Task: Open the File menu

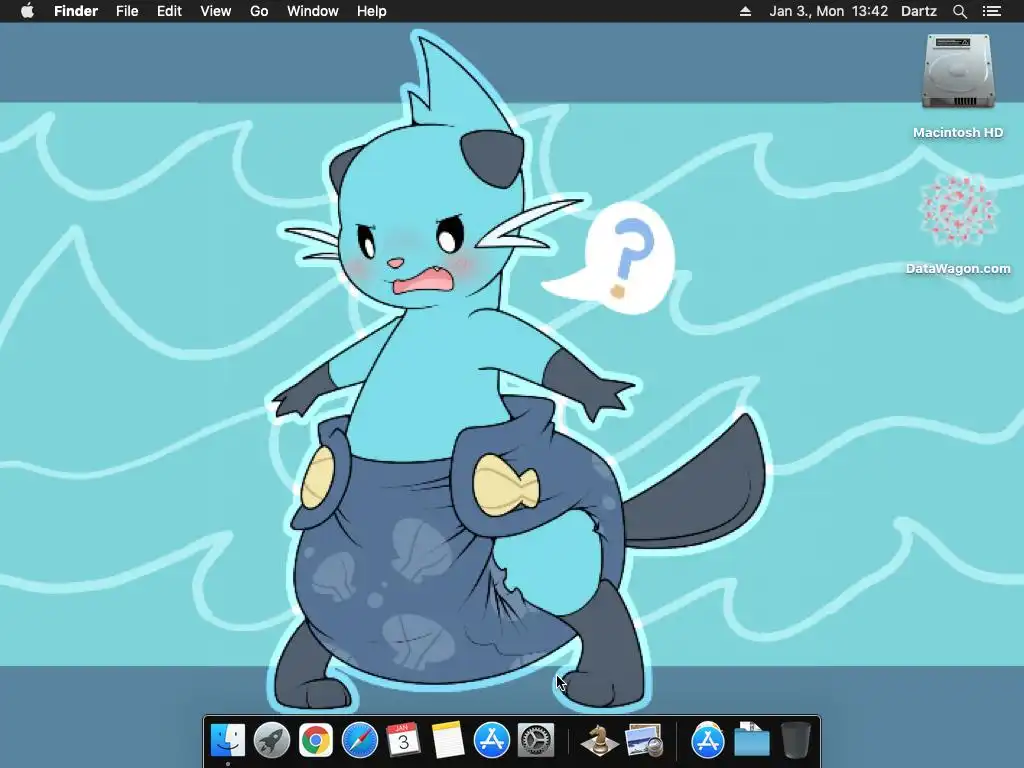Action: pyautogui.click(x=127, y=11)
